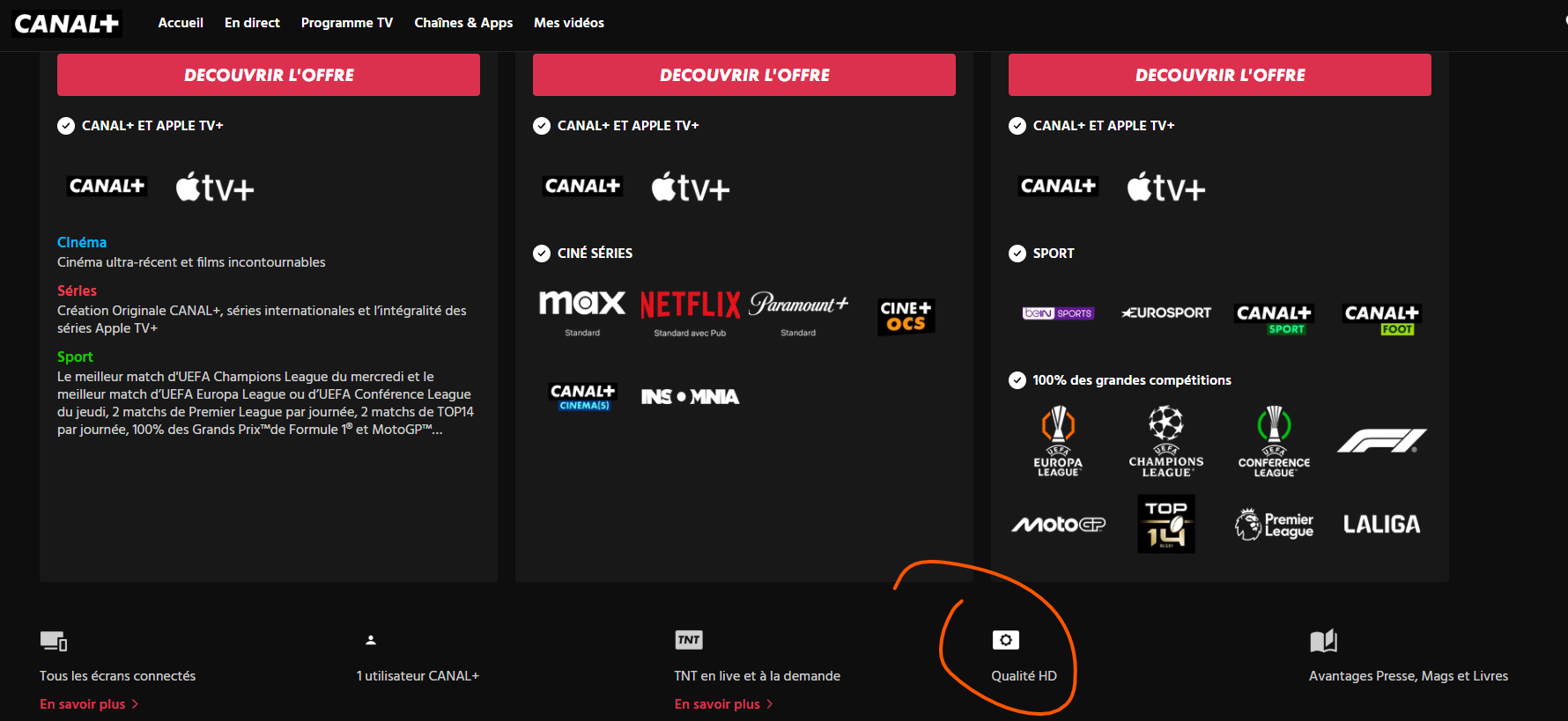
Task: Click En savoir plus under écrans connectés
Action: (x=83, y=704)
